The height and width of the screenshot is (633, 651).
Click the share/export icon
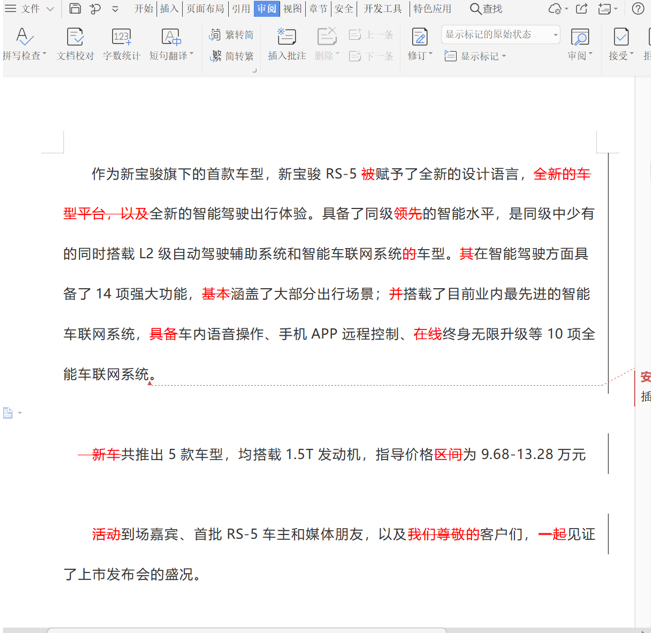[x=582, y=9]
